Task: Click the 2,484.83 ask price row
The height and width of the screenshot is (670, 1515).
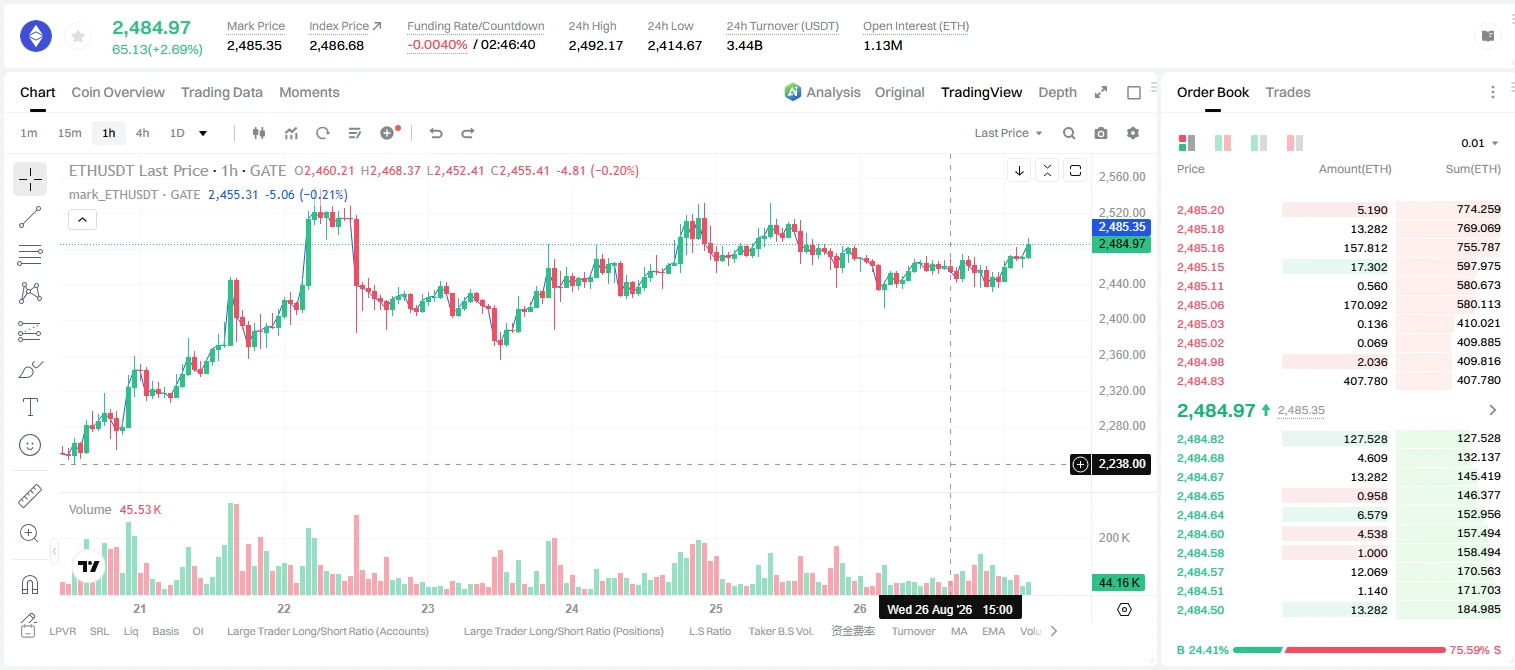Action: pyautogui.click(x=1339, y=381)
